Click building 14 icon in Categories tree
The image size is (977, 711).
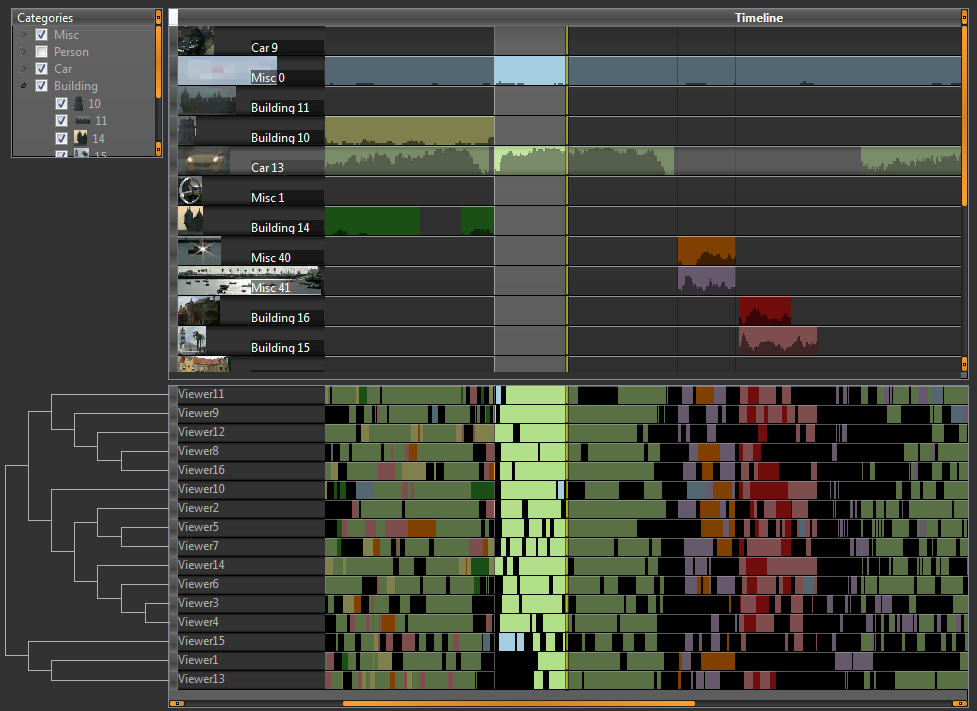(x=82, y=138)
